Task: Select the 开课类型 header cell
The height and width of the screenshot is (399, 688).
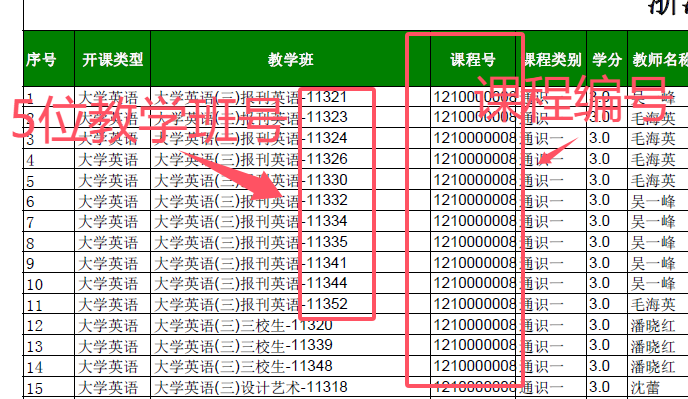Action: pyautogui.click(x=112, y=59)
